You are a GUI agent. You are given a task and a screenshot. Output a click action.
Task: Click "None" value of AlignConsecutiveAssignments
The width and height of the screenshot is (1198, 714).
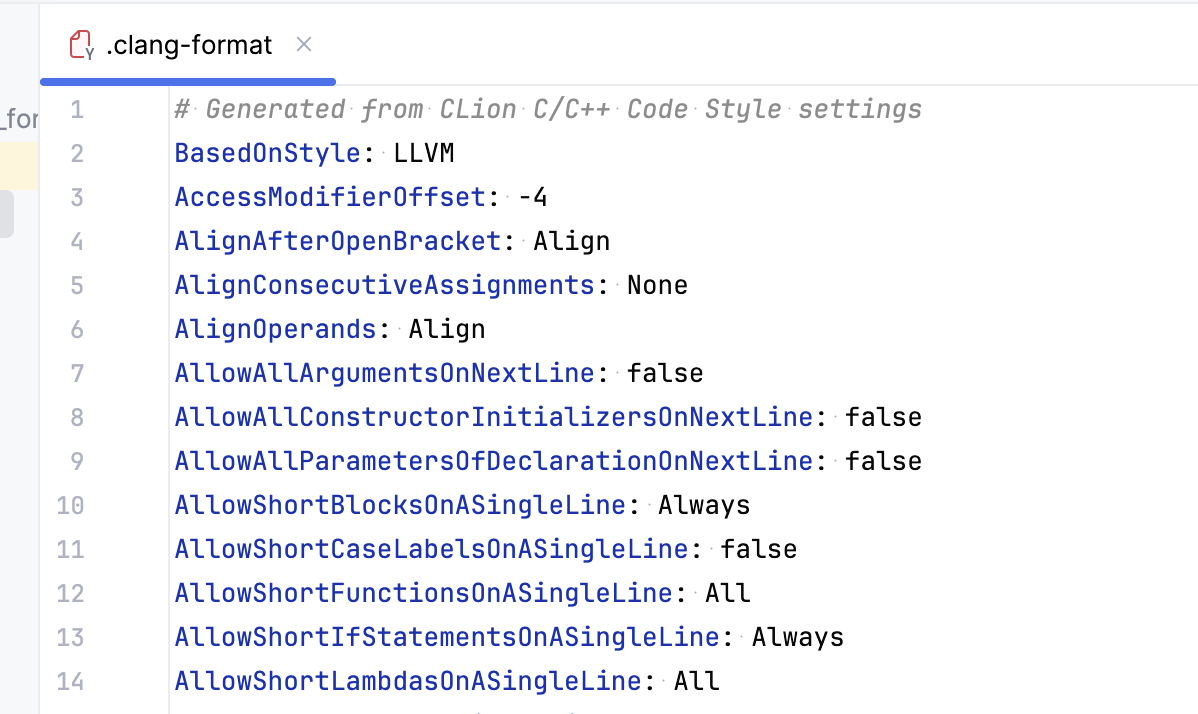(657, 285)
